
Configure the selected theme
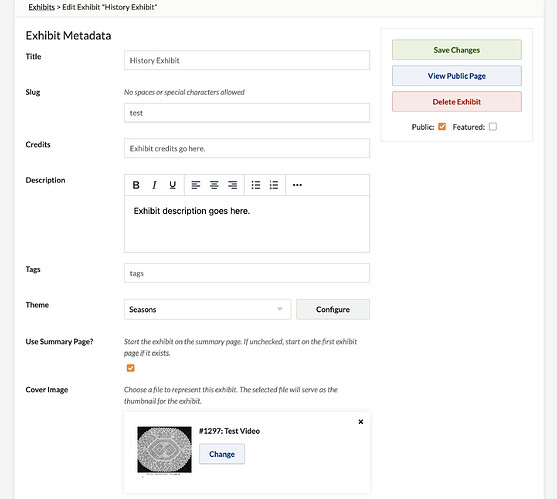(x=333, y=309)
